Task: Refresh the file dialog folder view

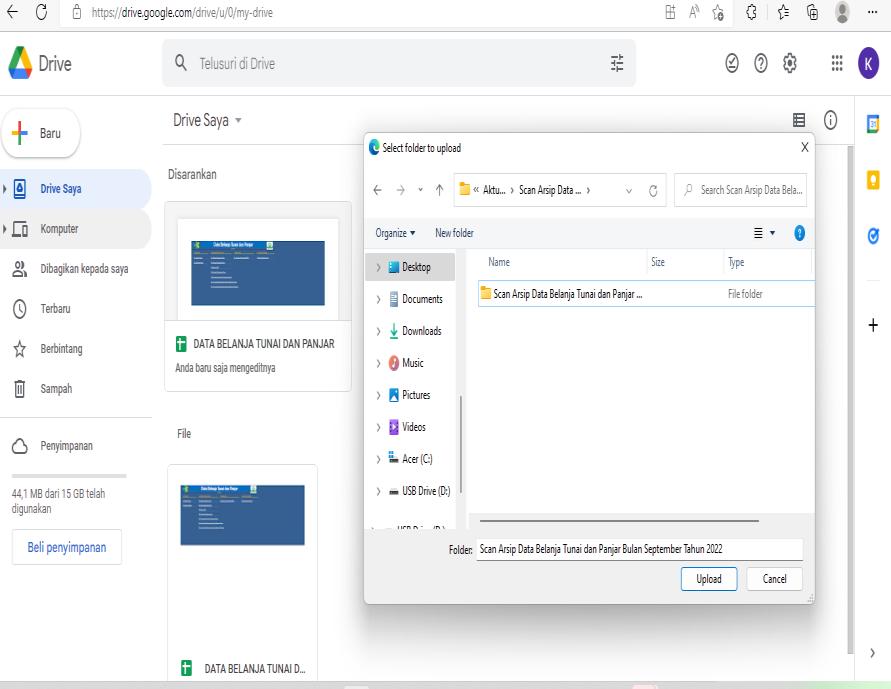Action: point(653,191)
